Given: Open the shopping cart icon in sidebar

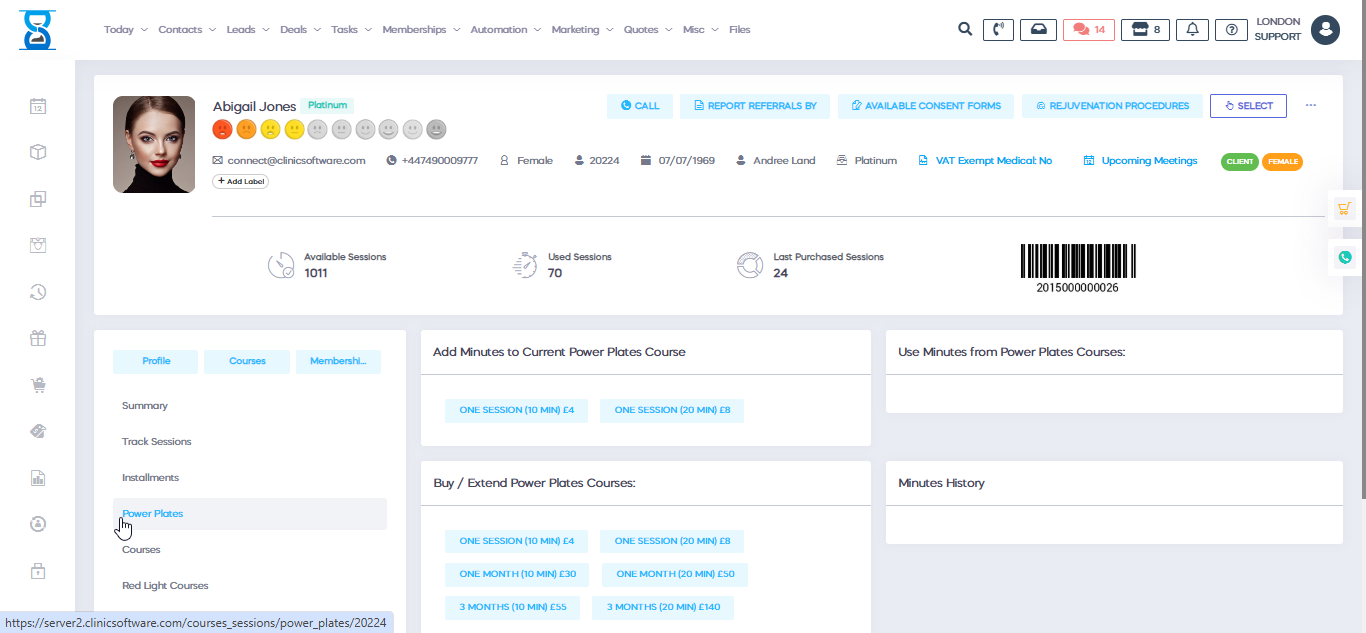Looking at the screenshot, I should coord(38,385).
